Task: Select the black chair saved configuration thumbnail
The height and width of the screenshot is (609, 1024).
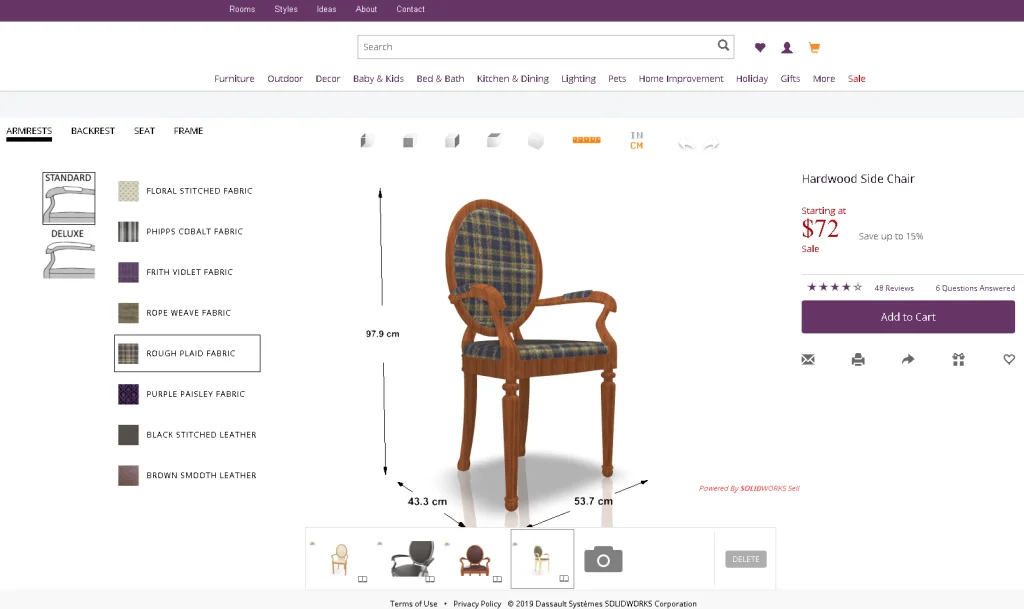Action: [412, 558]
